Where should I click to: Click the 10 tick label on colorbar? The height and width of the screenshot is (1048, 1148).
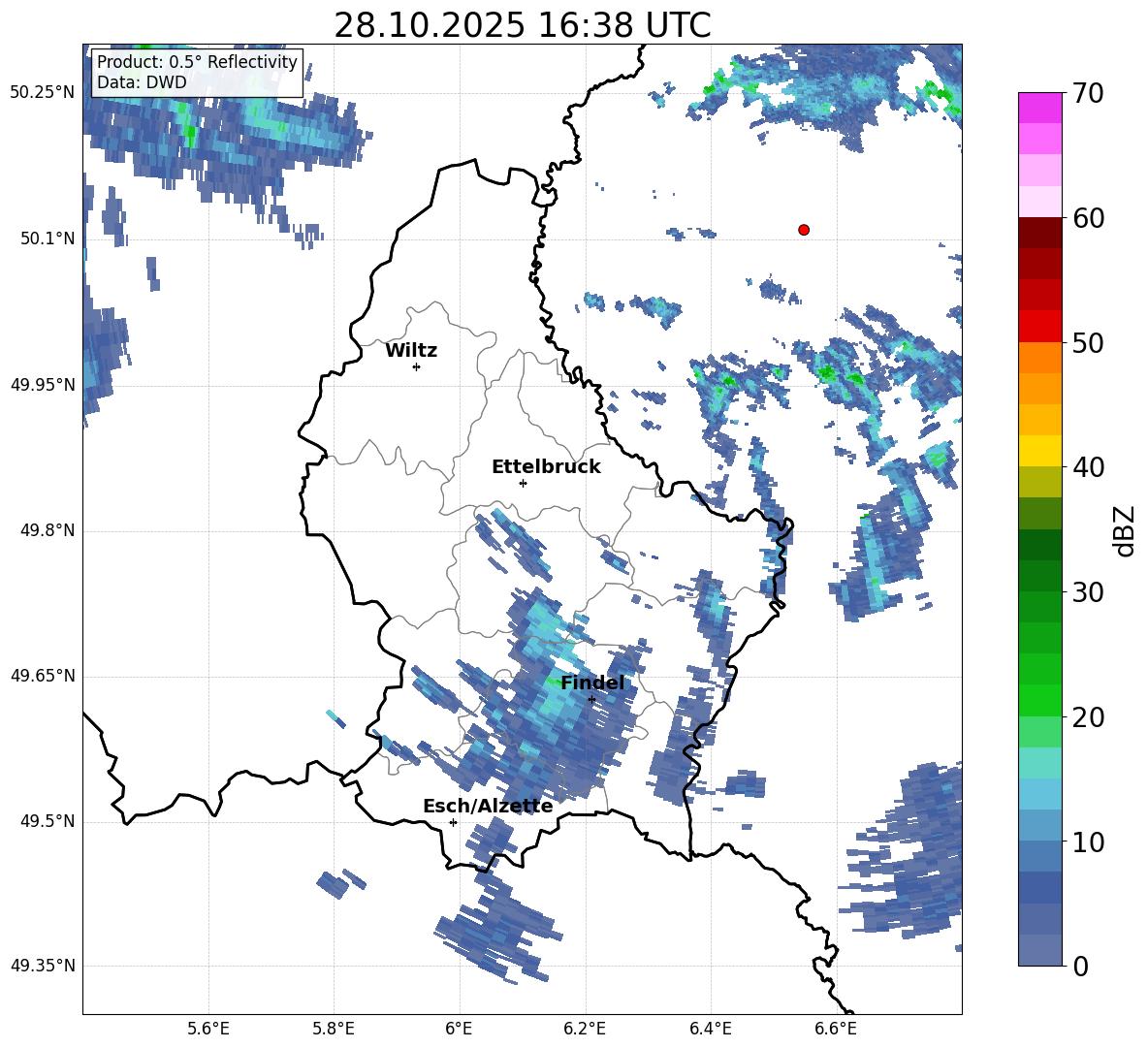[1088, 841]
